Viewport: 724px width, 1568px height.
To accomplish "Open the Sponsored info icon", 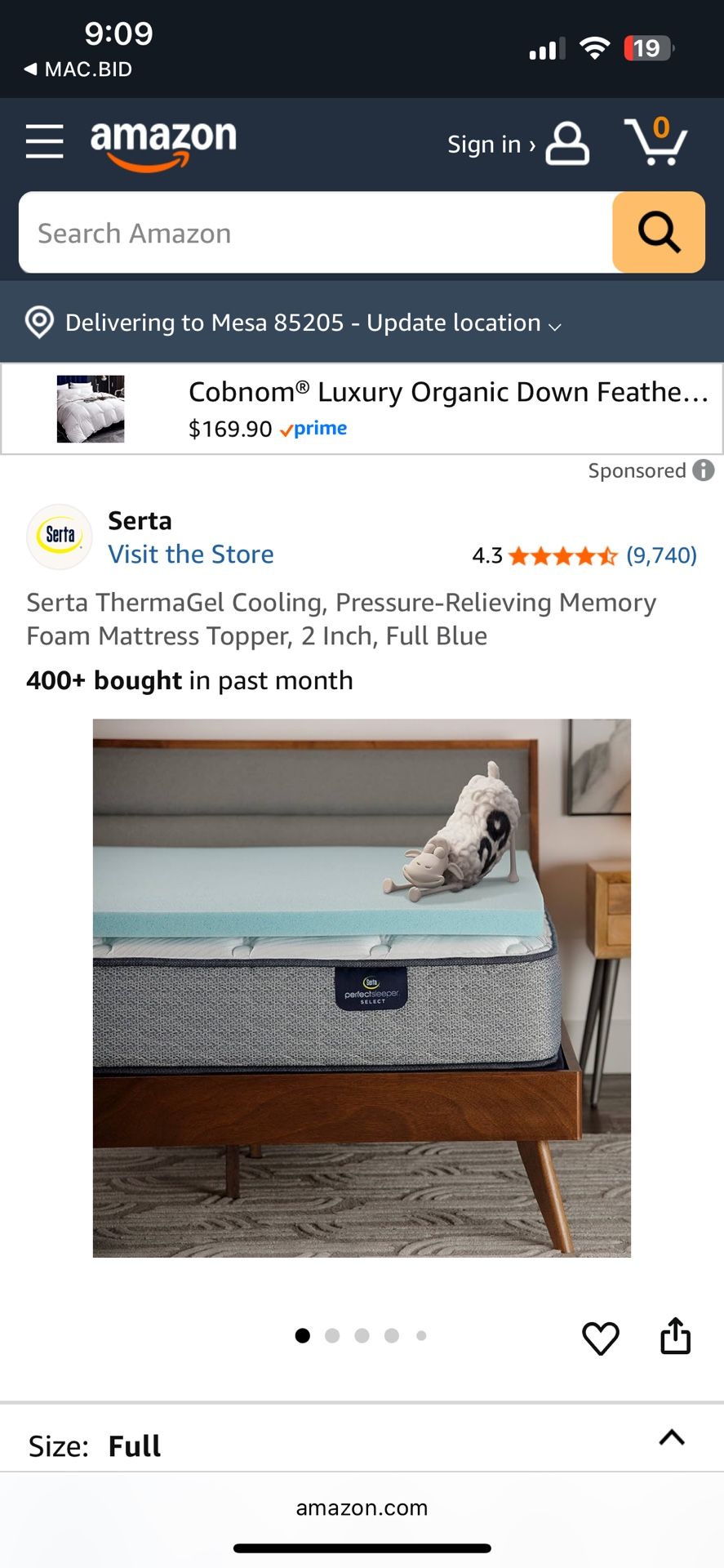I will tap(704, 470).
